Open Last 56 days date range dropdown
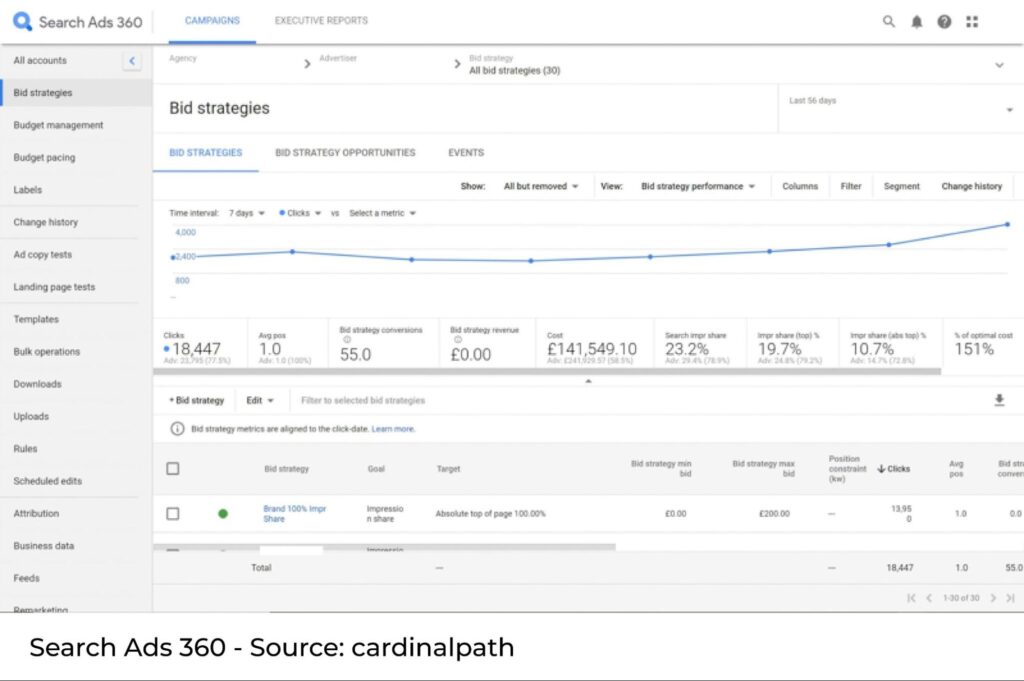The height and width of the screenshot is (681, 1024). (901, 109)
